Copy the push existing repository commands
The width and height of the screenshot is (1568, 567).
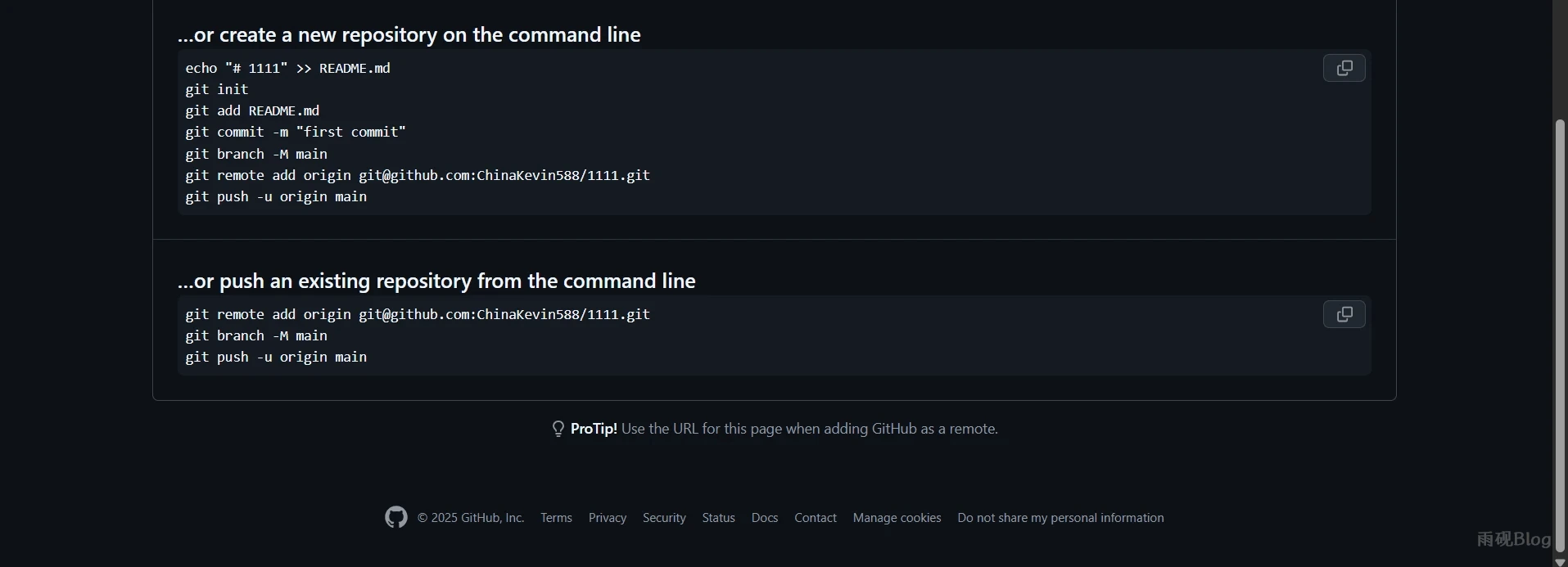pyautogui.click(x=1344, y=314)
